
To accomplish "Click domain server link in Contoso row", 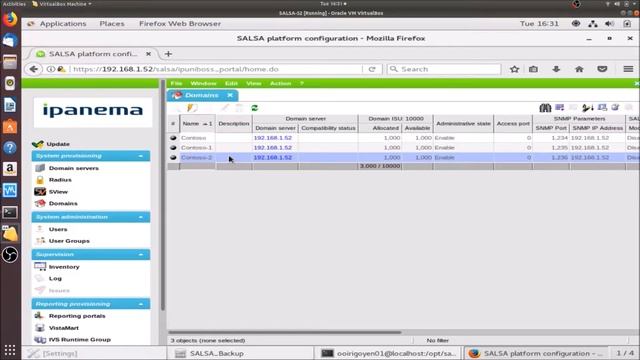I will pos(273,138).
